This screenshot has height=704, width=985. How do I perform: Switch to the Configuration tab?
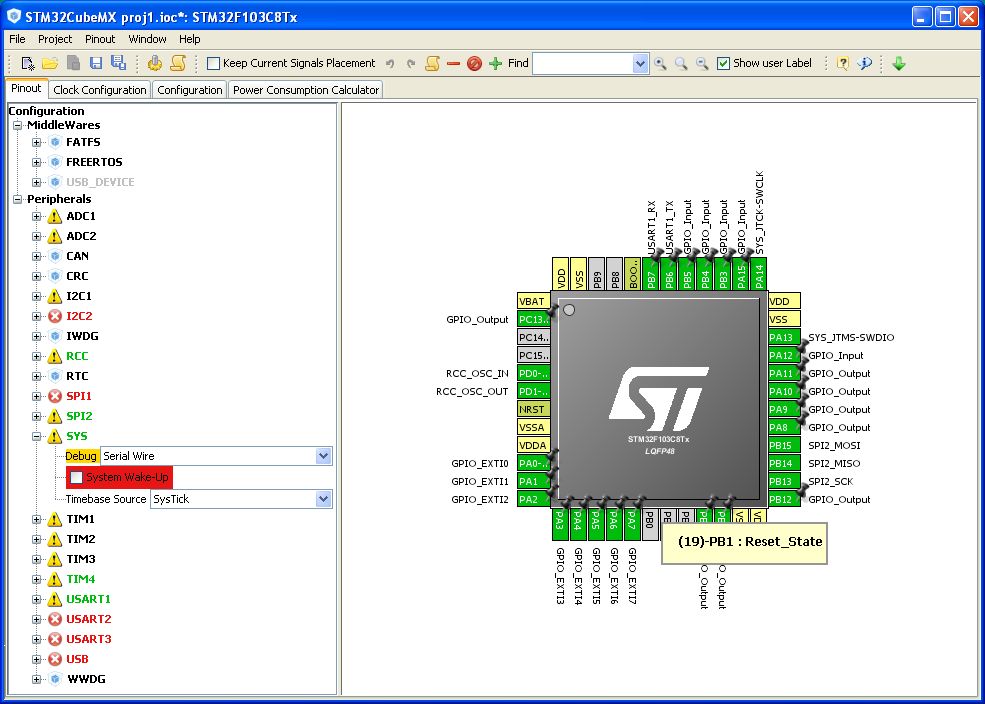[x=190, y=90]
